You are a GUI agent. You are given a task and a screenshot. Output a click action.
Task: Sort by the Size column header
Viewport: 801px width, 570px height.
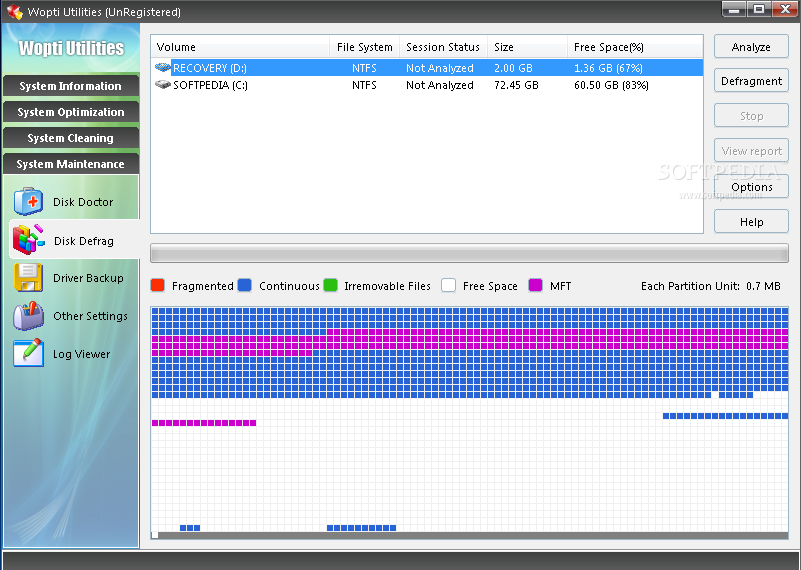pos(527,47)
